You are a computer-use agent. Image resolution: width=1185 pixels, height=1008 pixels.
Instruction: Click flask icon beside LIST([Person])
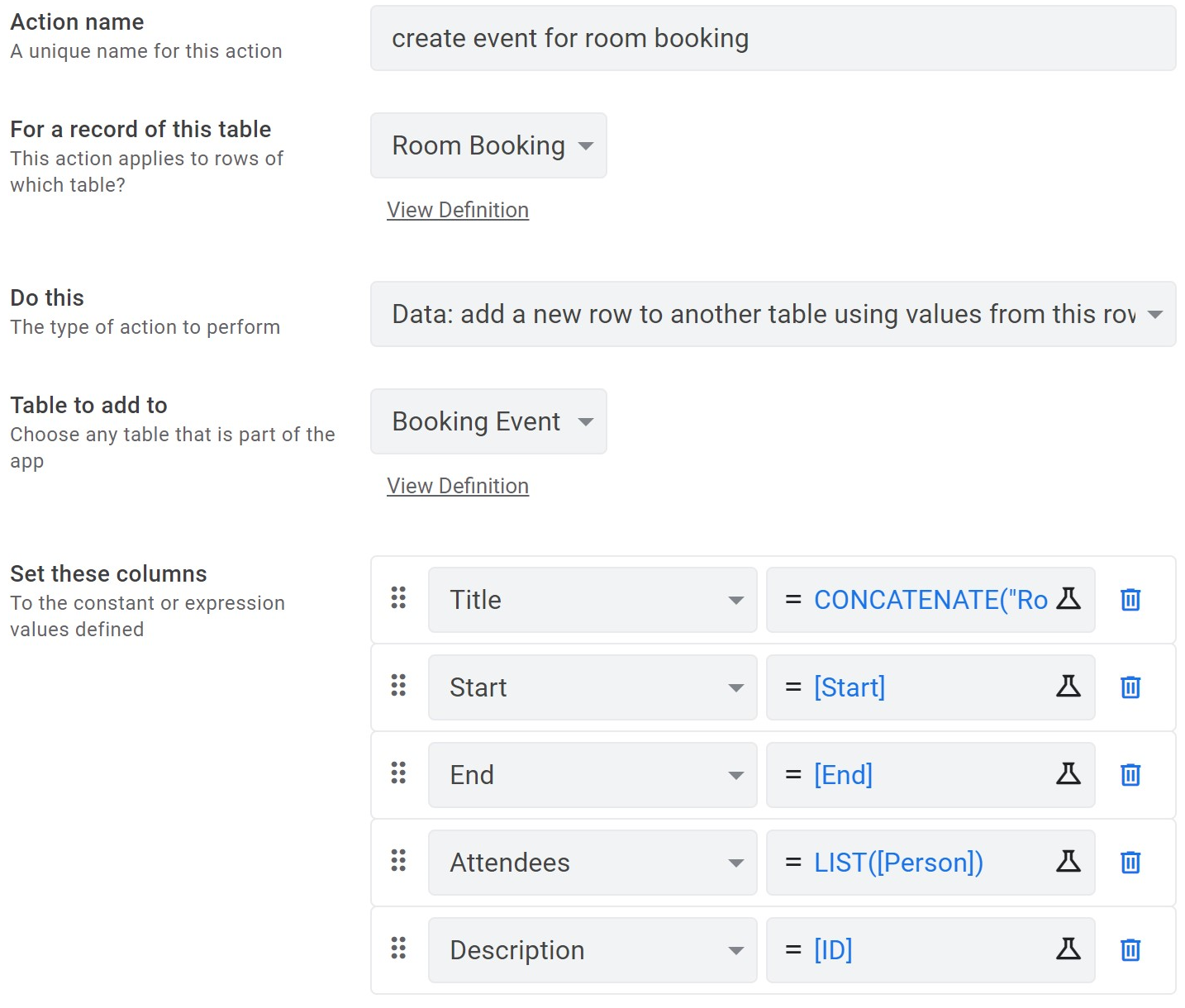[1068, 862]
